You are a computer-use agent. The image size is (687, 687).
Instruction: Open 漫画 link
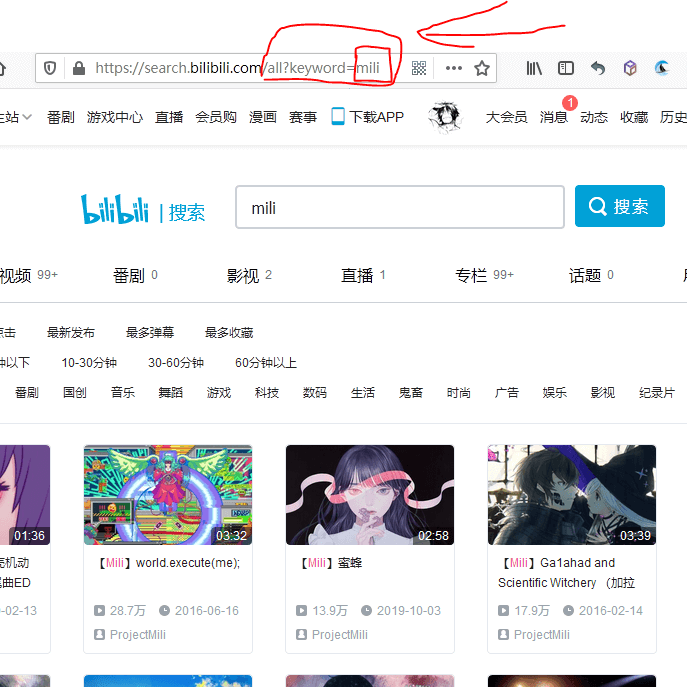tap(263, 117)
